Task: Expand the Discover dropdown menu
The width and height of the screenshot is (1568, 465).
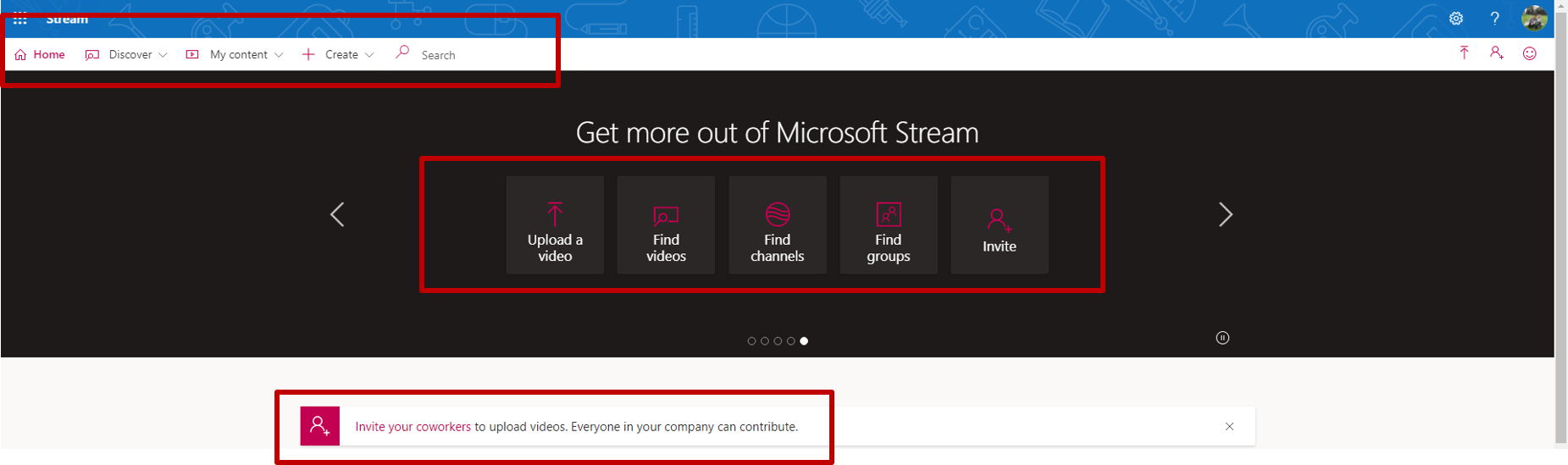Action: (127, 54)
